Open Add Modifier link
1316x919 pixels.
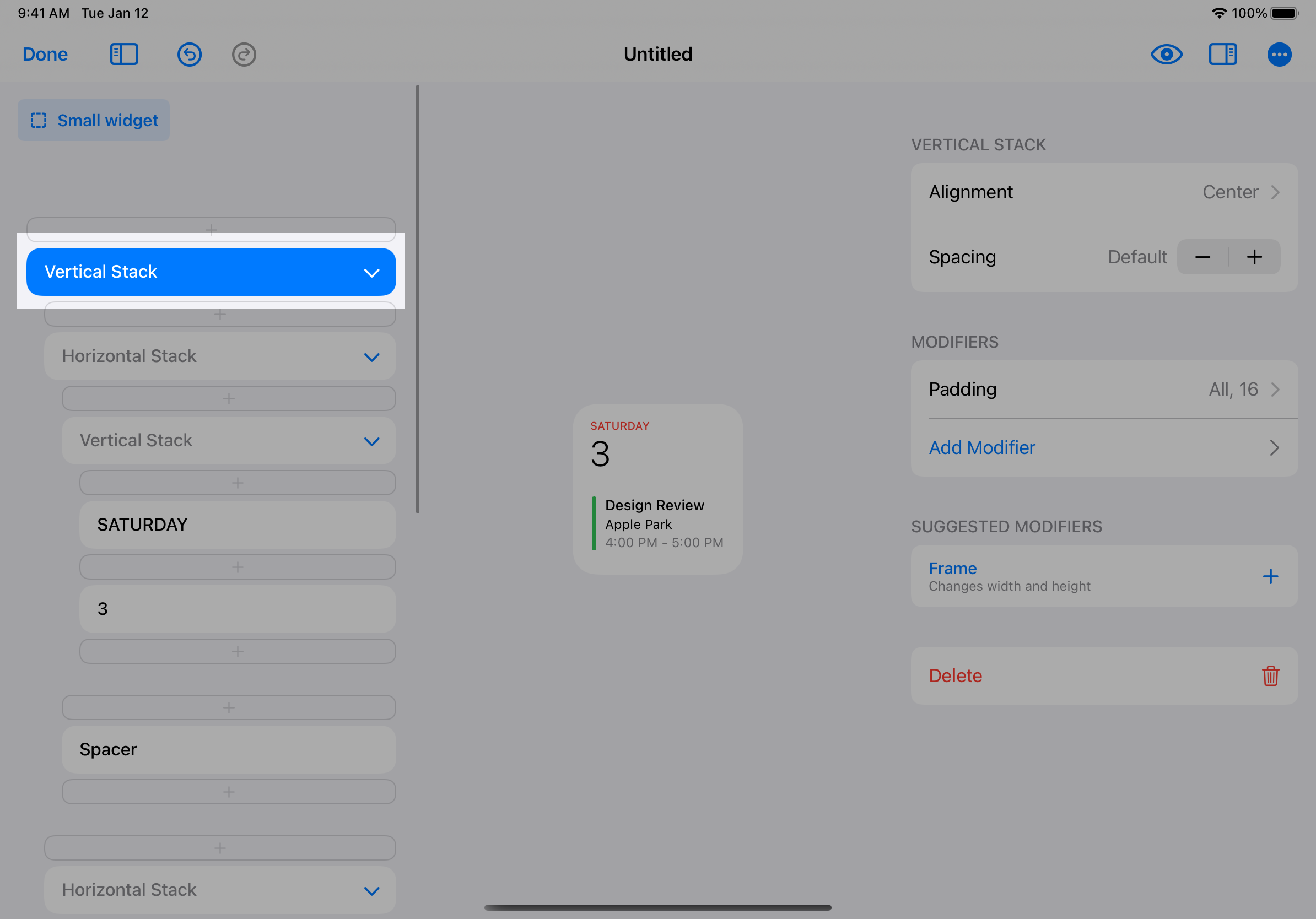981,447
